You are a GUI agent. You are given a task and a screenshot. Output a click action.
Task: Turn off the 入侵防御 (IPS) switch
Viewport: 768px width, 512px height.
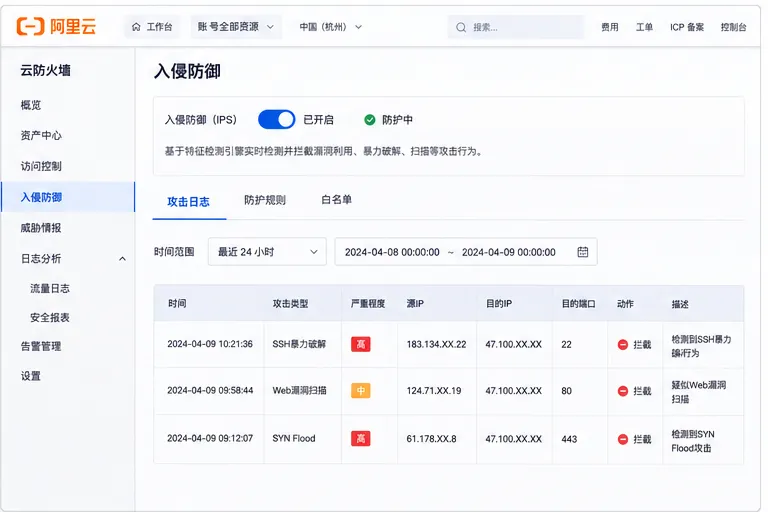(x=277, y=120)
